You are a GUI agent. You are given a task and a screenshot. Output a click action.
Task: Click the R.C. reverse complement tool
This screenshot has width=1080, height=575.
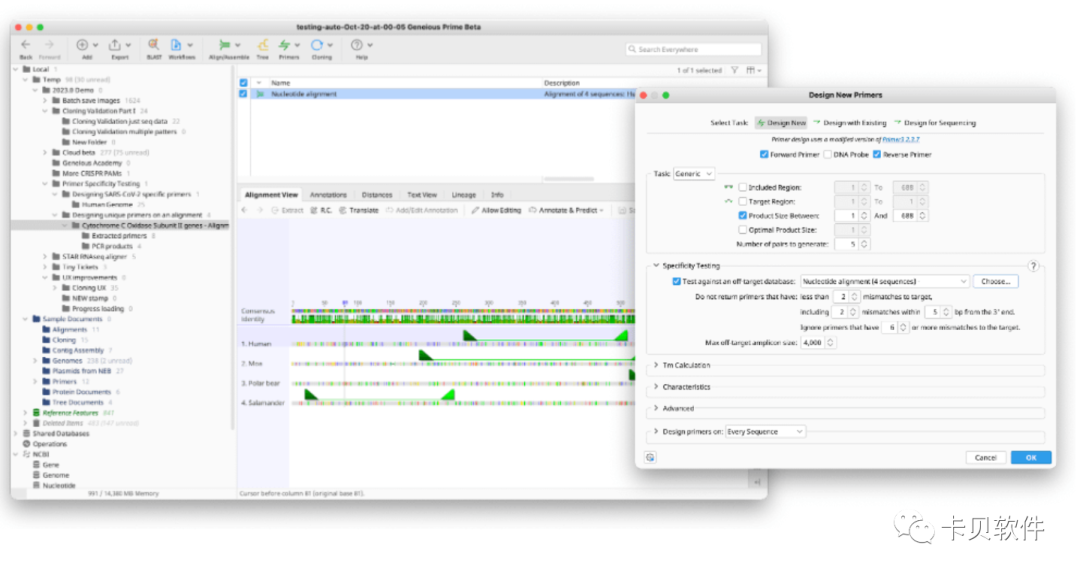tap(321, 211)
